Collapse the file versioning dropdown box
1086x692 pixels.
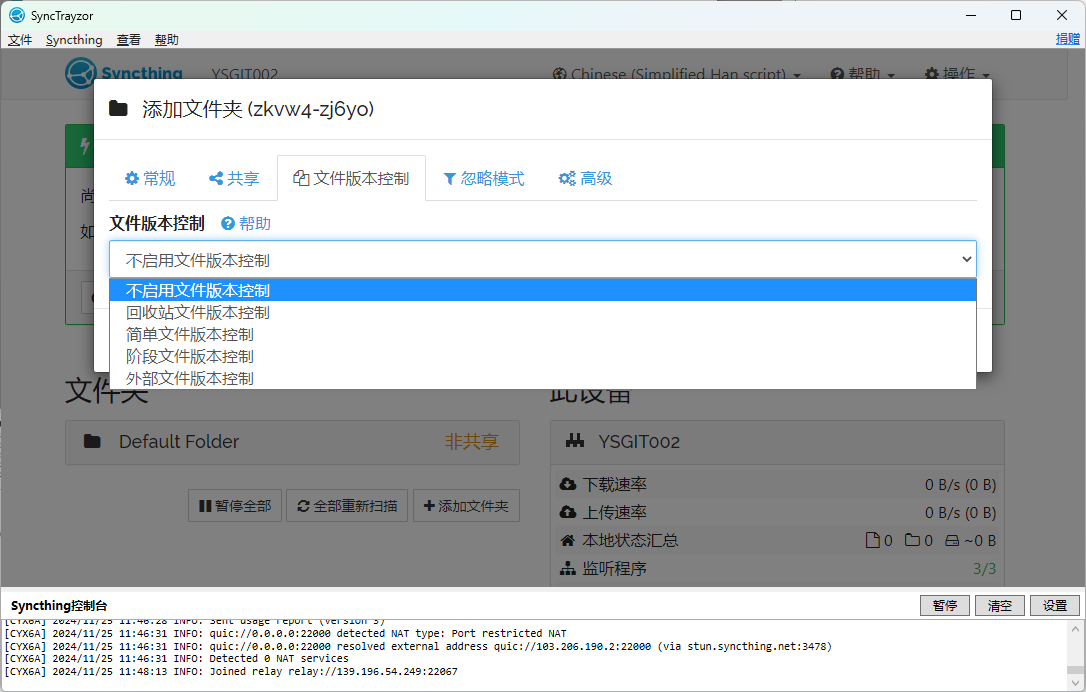pos(543,259)
